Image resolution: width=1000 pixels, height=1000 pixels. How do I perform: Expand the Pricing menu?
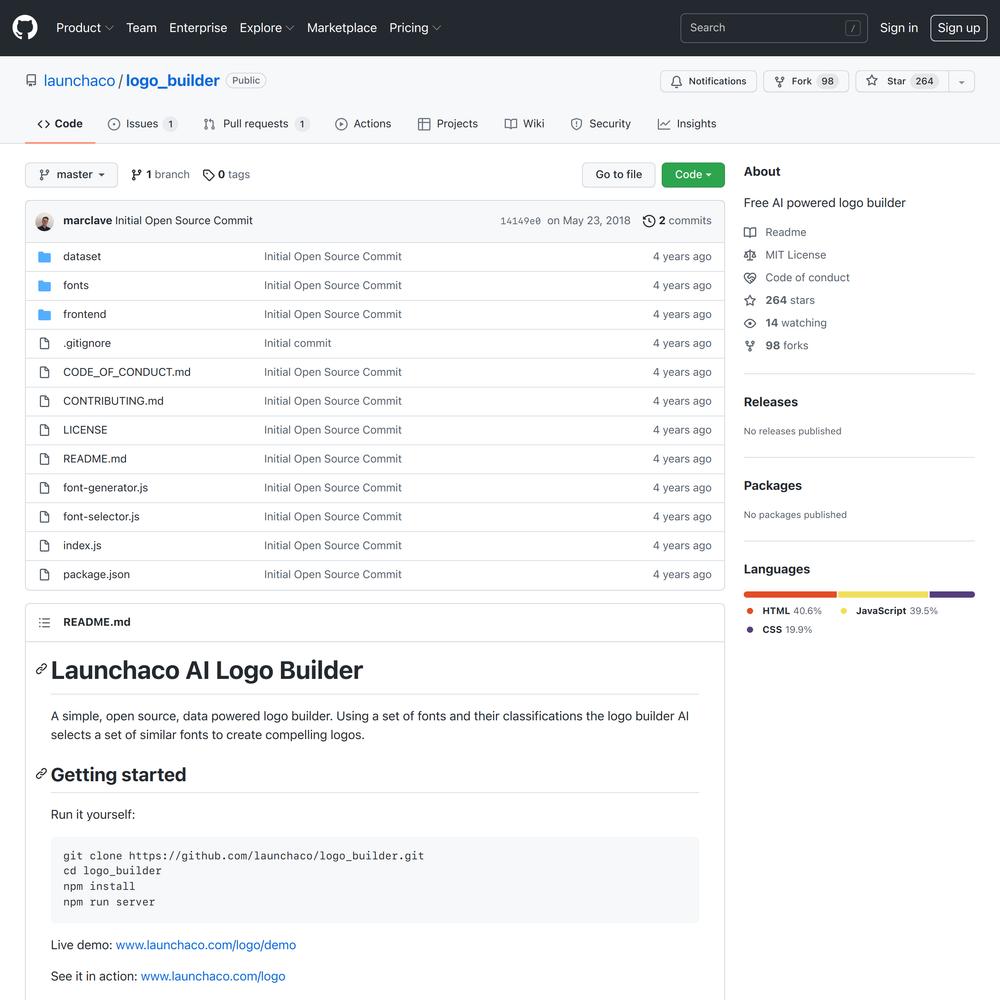(415, 28)
